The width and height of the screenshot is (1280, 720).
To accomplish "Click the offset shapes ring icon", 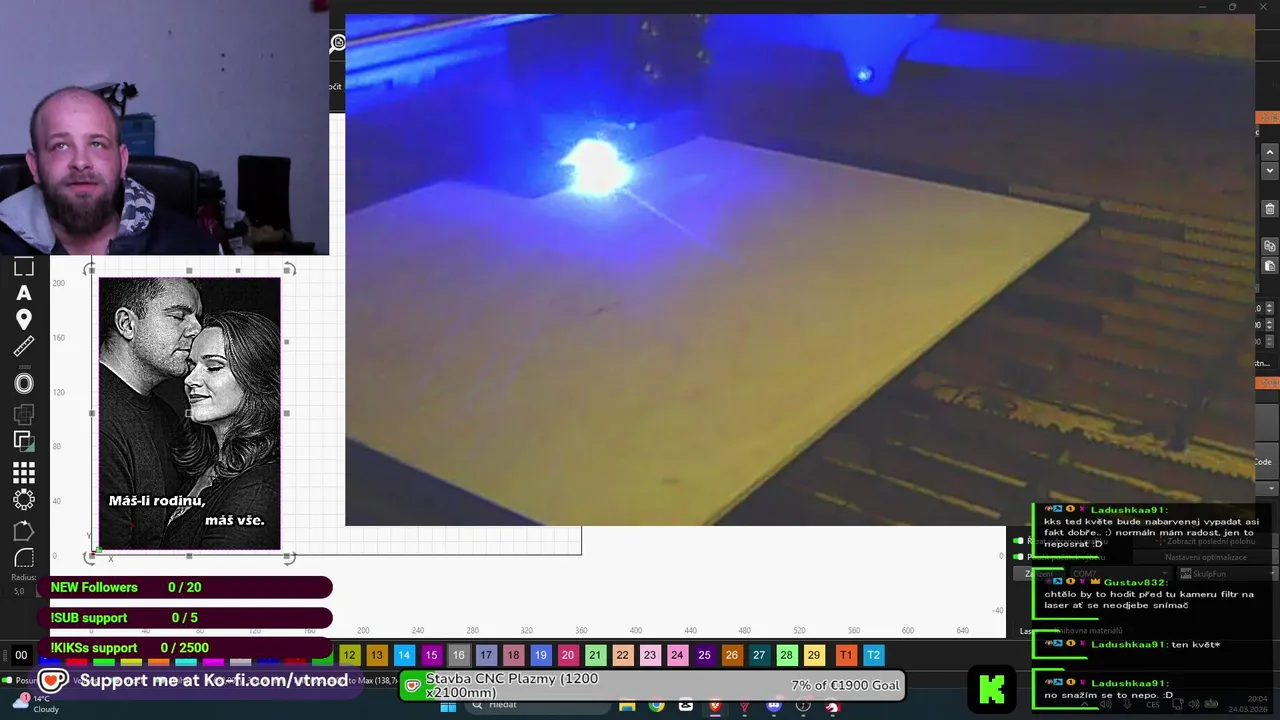I will coord(23,384).
